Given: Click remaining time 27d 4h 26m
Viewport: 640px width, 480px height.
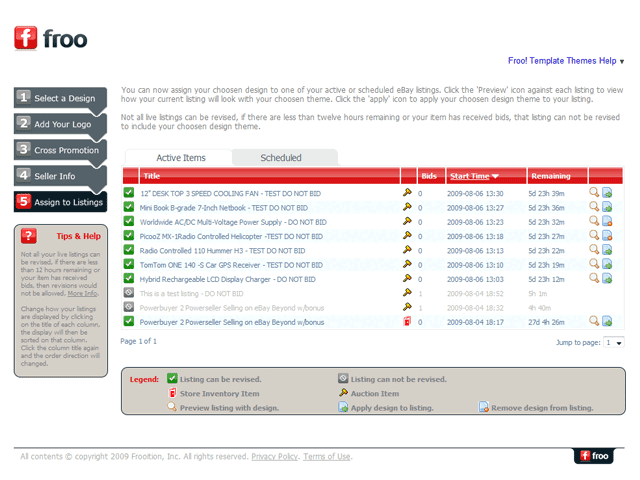Looking at the screenshot, I should (x=546, y=322).
